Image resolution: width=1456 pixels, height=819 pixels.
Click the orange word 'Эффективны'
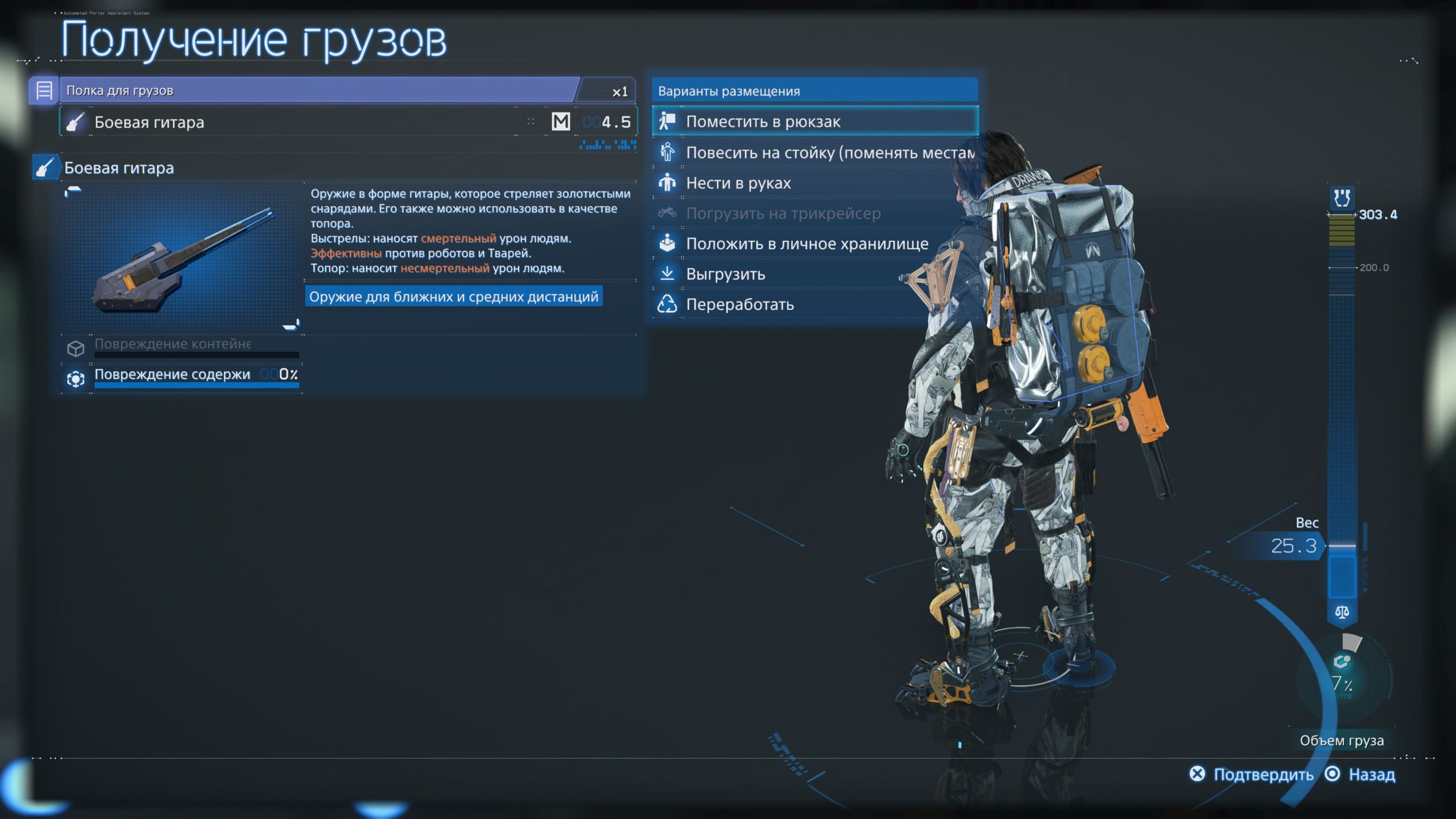(x=346, y=253)
